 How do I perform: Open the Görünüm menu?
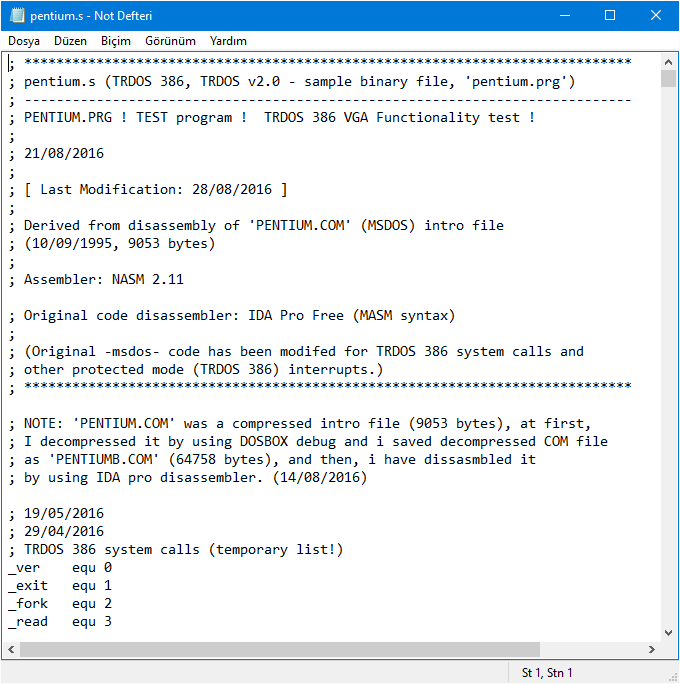tap(170, 41)
